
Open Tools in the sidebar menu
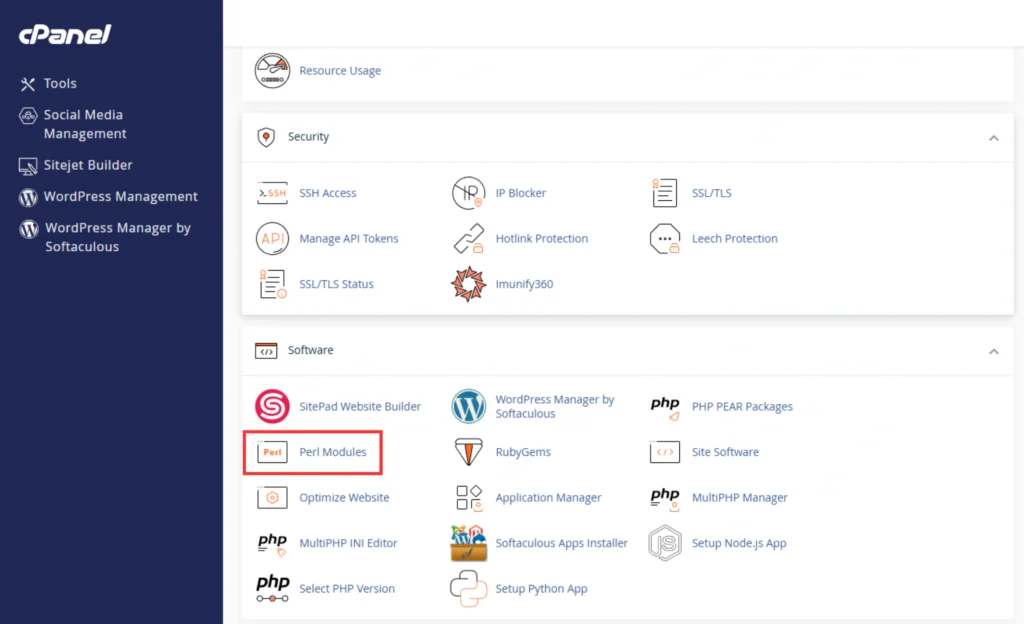tap(60, 84)
